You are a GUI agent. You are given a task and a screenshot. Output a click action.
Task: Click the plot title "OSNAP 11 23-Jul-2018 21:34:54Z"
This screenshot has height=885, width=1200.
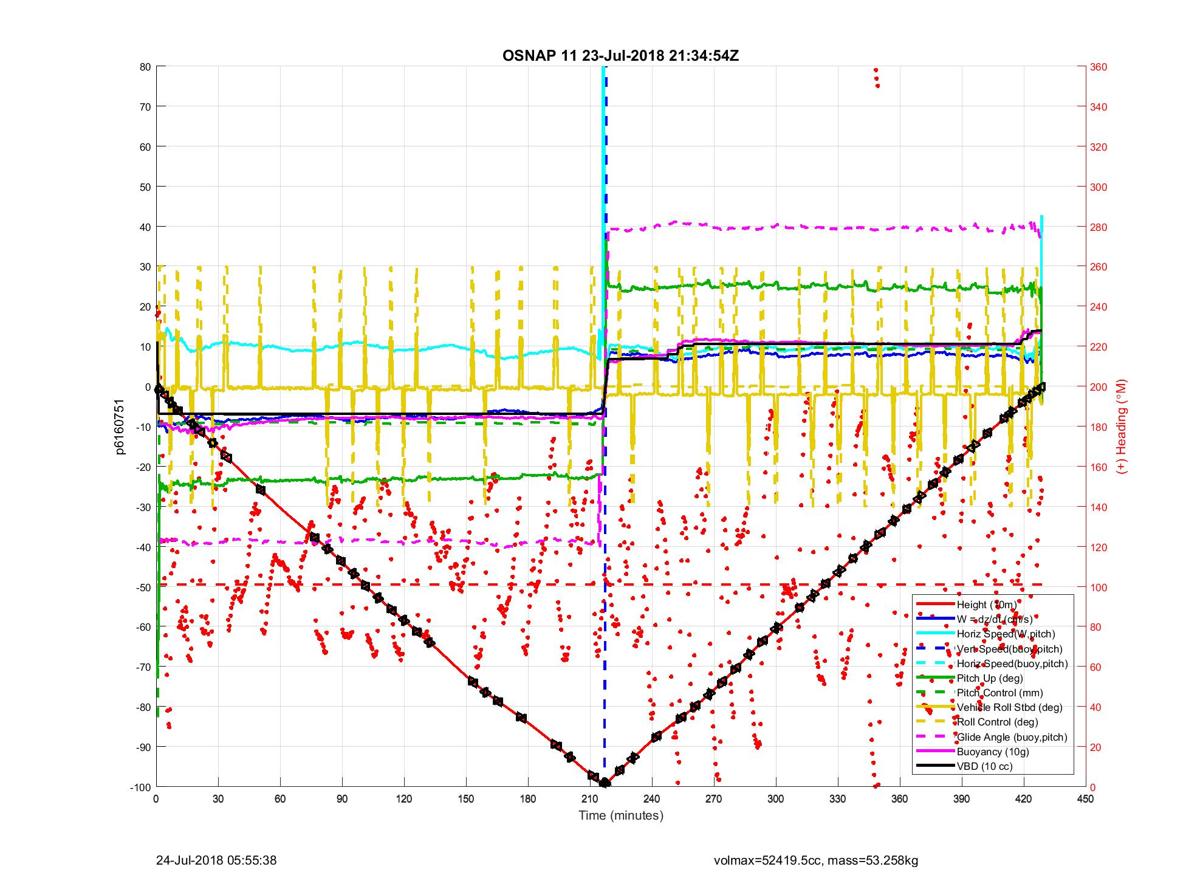(x=620, y=55)
